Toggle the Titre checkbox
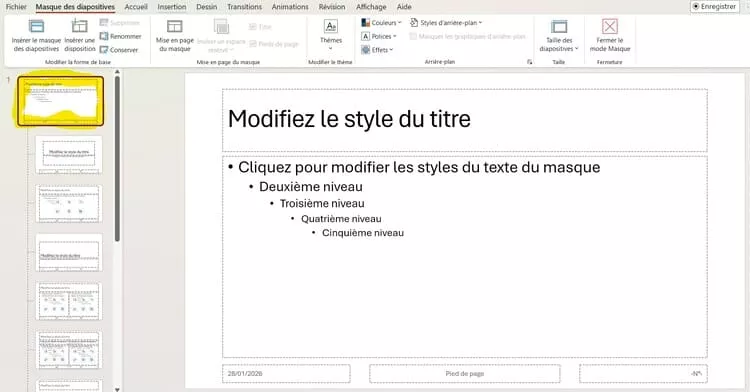The height and width of the screenshot is (392, 750). [260, 27]
